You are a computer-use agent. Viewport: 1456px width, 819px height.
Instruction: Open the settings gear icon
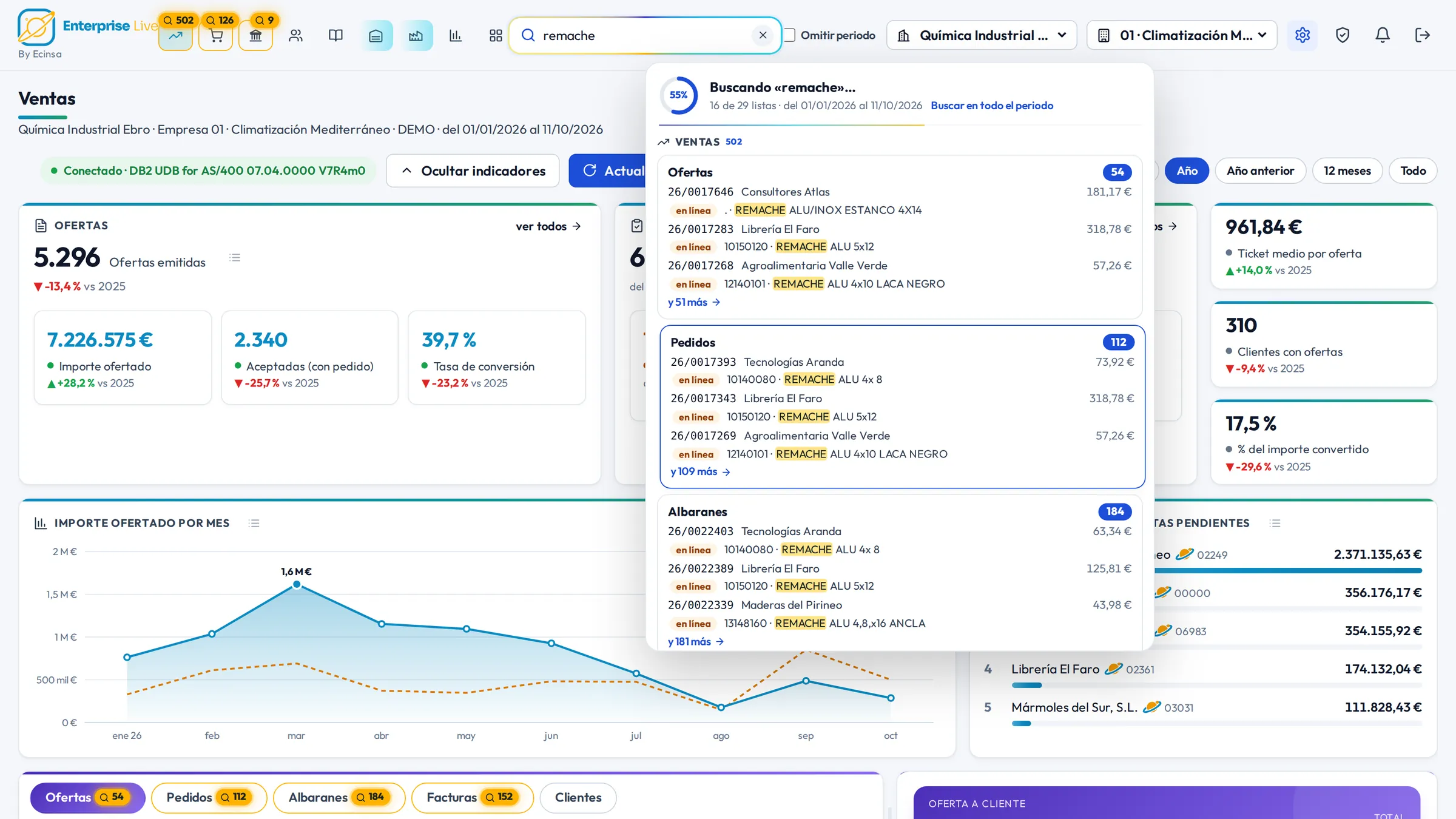click(1302, 35)
